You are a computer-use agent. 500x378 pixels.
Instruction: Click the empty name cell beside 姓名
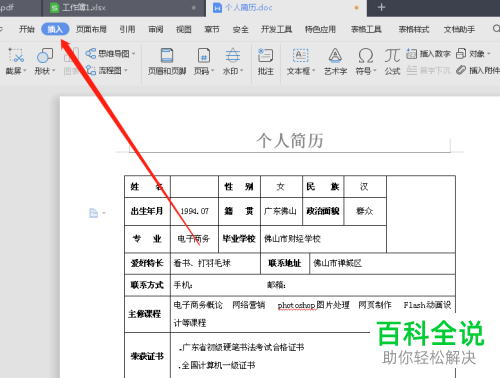click(194, 186)
